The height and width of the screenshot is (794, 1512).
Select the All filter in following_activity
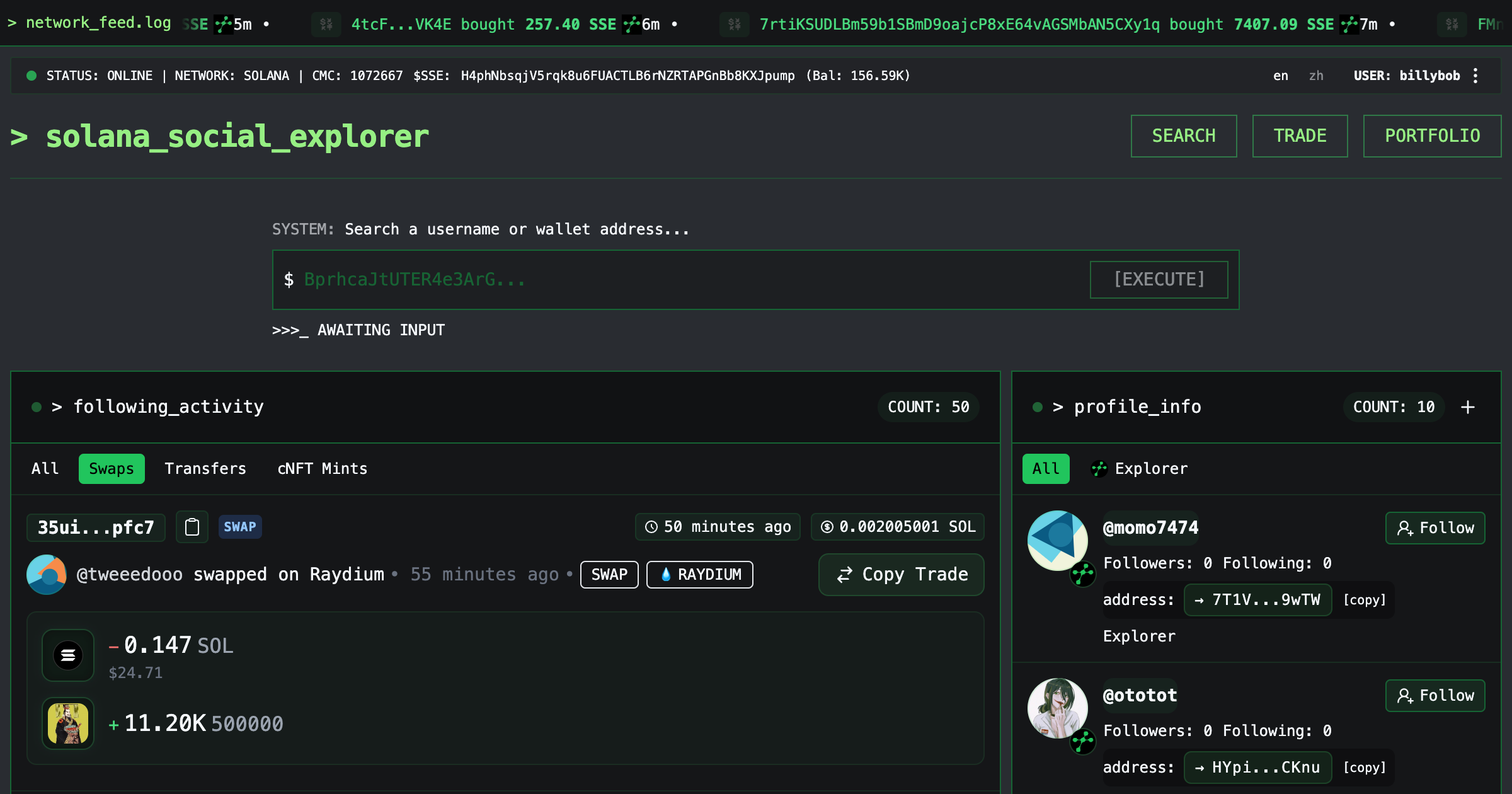click(x=45, y=468)
